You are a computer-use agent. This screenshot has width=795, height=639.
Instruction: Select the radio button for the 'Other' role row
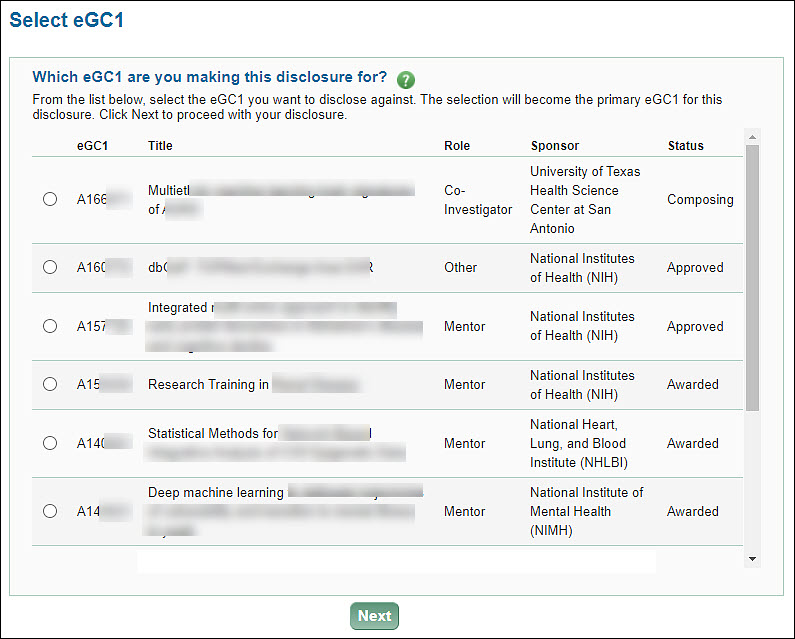50,267
